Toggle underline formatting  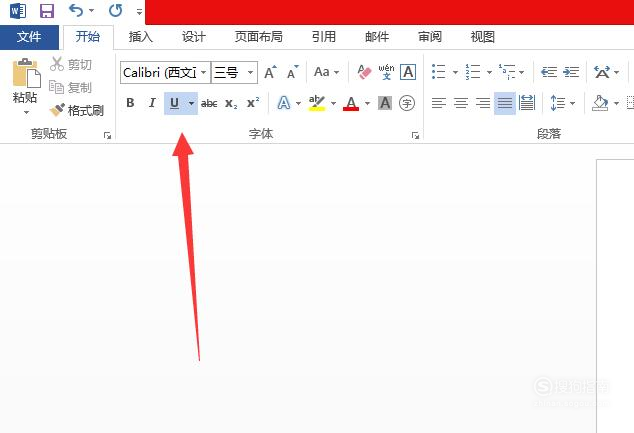[x=175, y=103]
